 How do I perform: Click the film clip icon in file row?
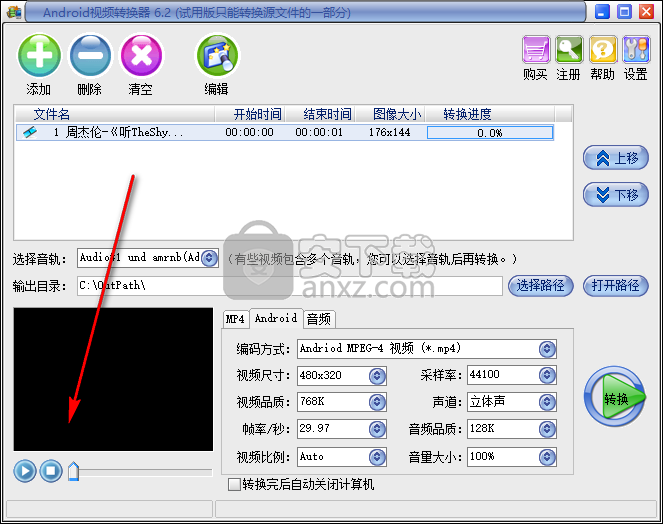30,132
